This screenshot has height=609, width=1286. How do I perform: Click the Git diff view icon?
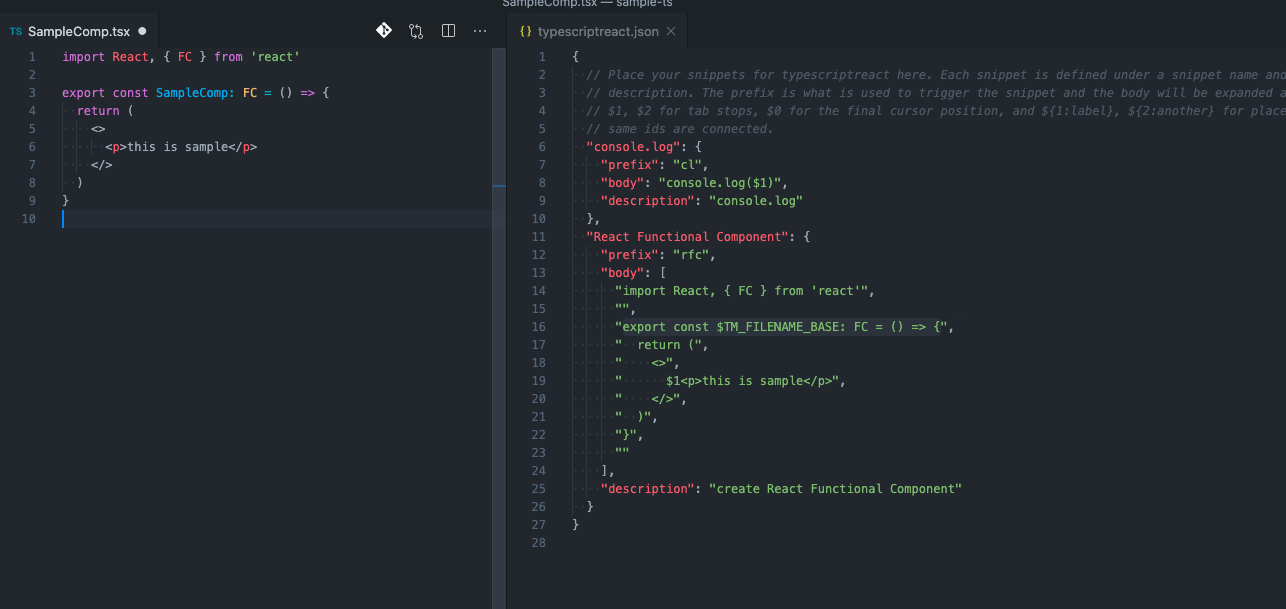point(384,30)
